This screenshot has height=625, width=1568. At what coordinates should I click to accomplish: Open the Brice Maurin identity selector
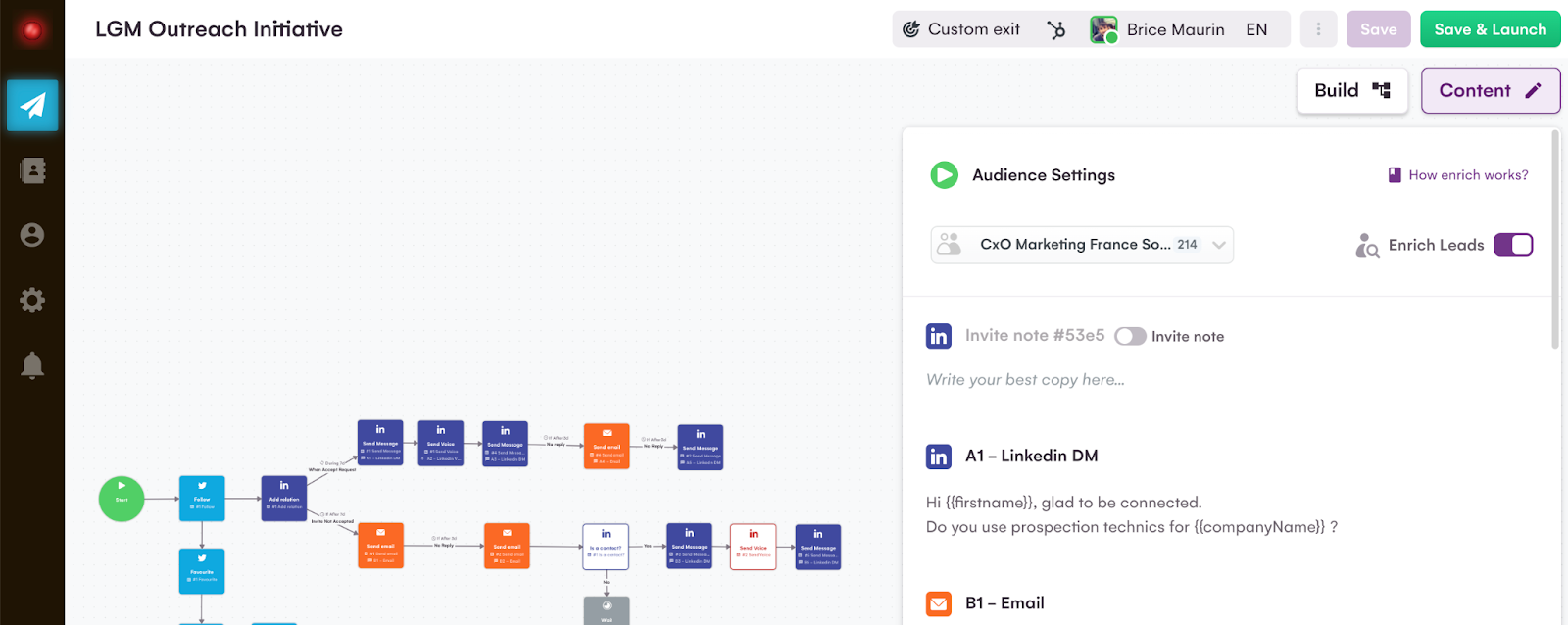pyautogui.click(x=1177, y=29)
